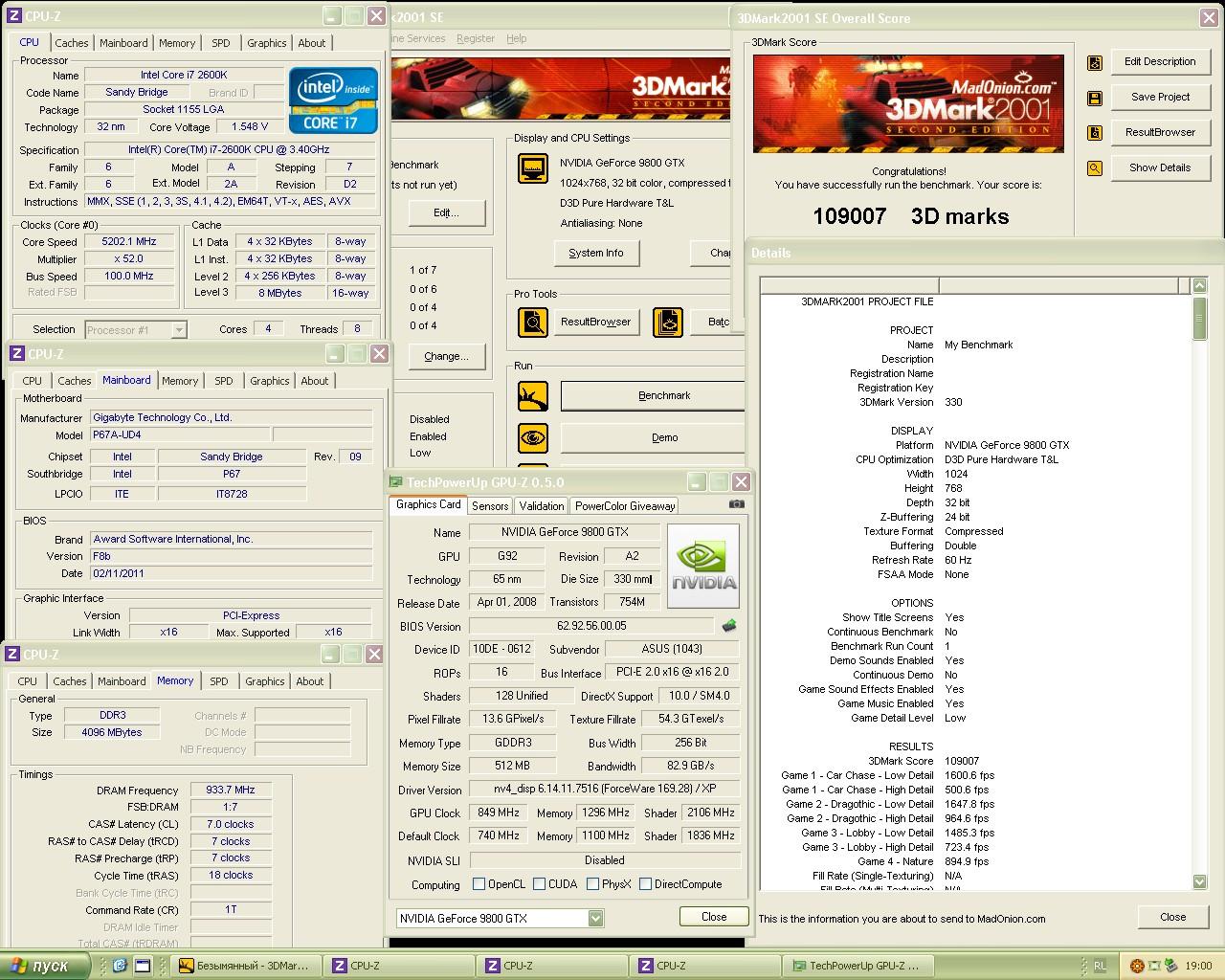Open the Register menu in 3DMark2001
Image resolution: width=1225 pixels, height=980 pixels.
pos(476,38)
